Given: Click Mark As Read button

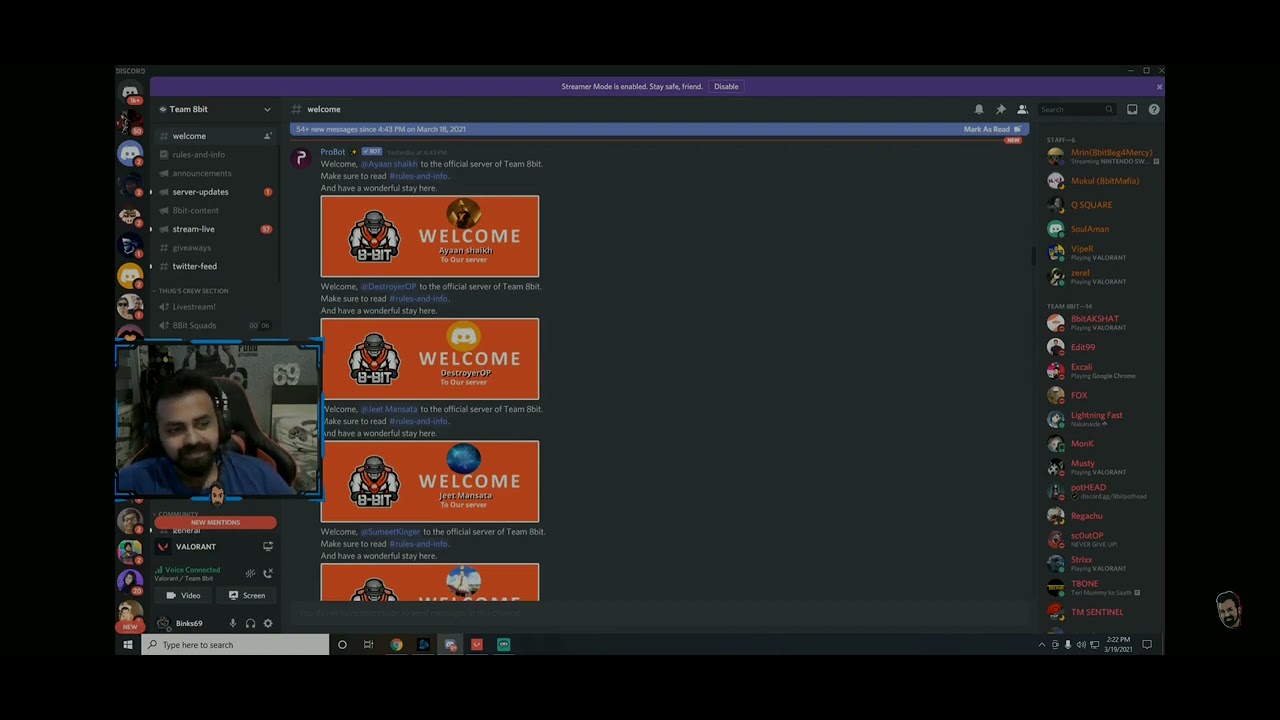Looking at the screenshot, I should [x=992, y=129].
